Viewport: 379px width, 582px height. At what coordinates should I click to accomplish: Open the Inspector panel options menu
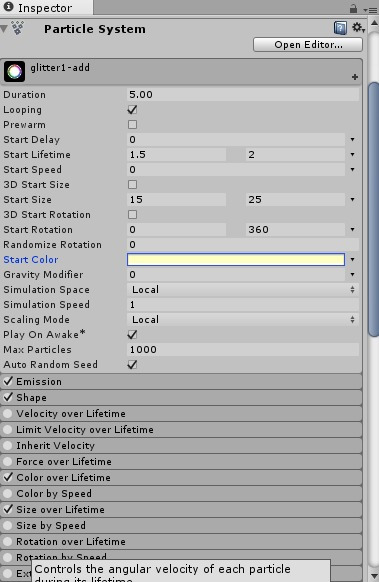[370, 10]
